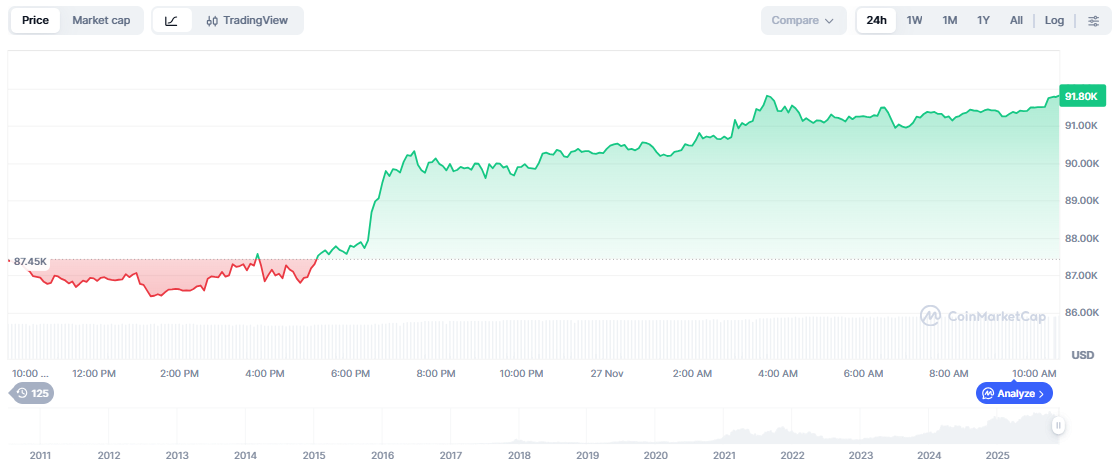Select the Market cap tab
1118x474 pixels.
click(x=101, y=21)
